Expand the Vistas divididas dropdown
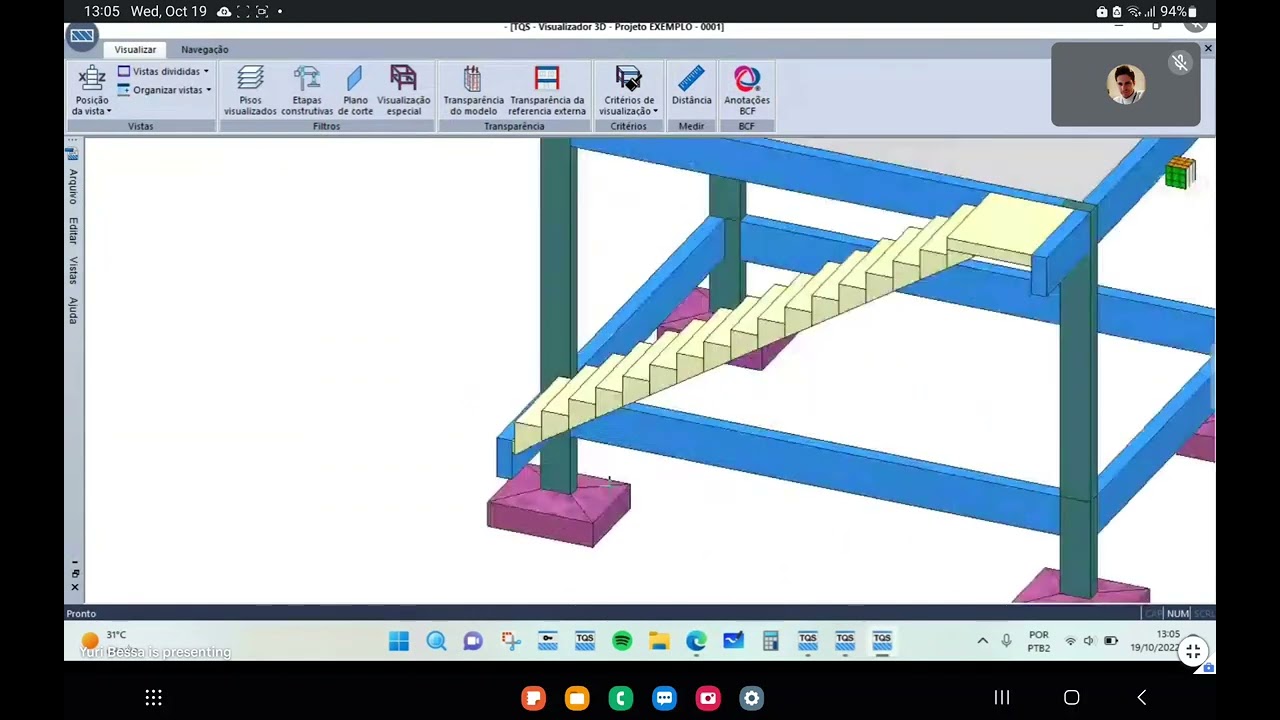The height and width of the screenshot is (720, 1280). click(x=163, y=72)
